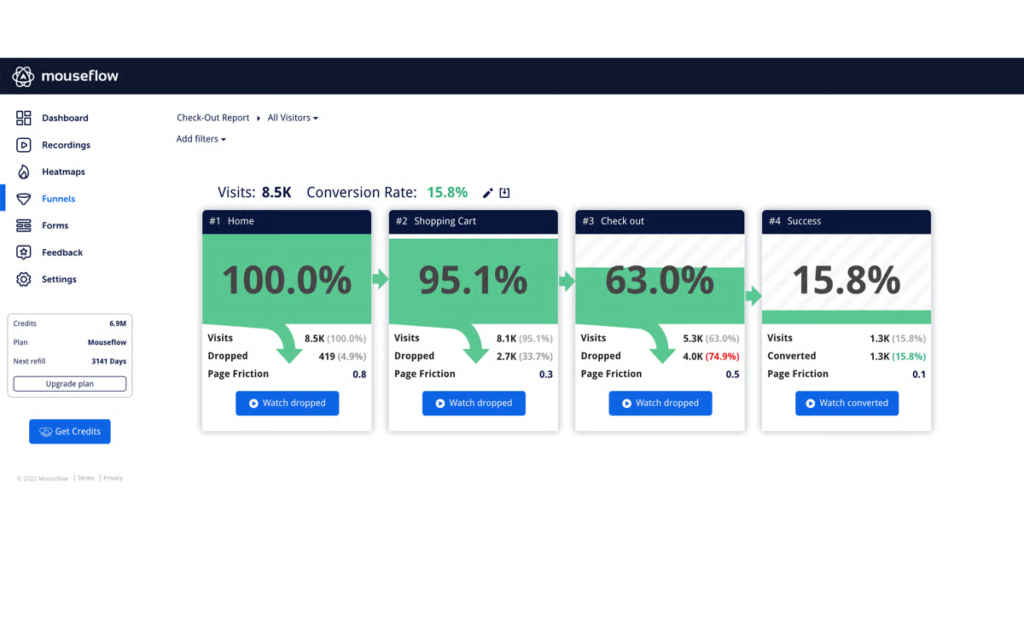
Task: Click the 2.7K (33.7%) dropped value
Action: (524, 357)
